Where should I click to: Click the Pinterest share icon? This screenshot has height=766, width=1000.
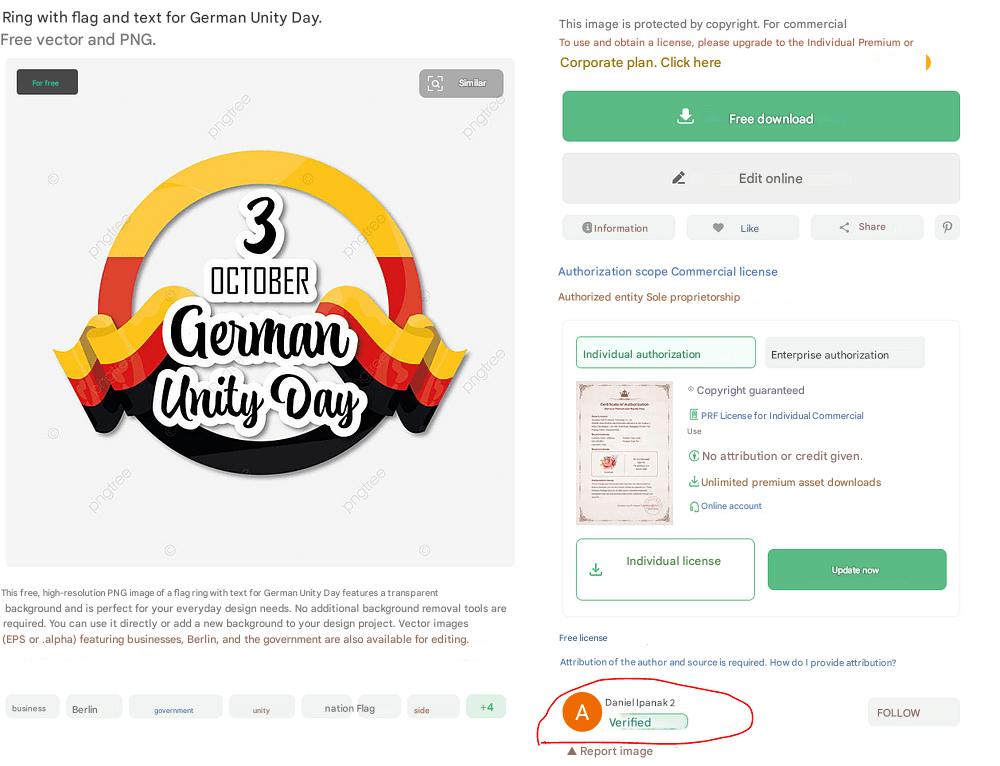click(x=947, y=228)
